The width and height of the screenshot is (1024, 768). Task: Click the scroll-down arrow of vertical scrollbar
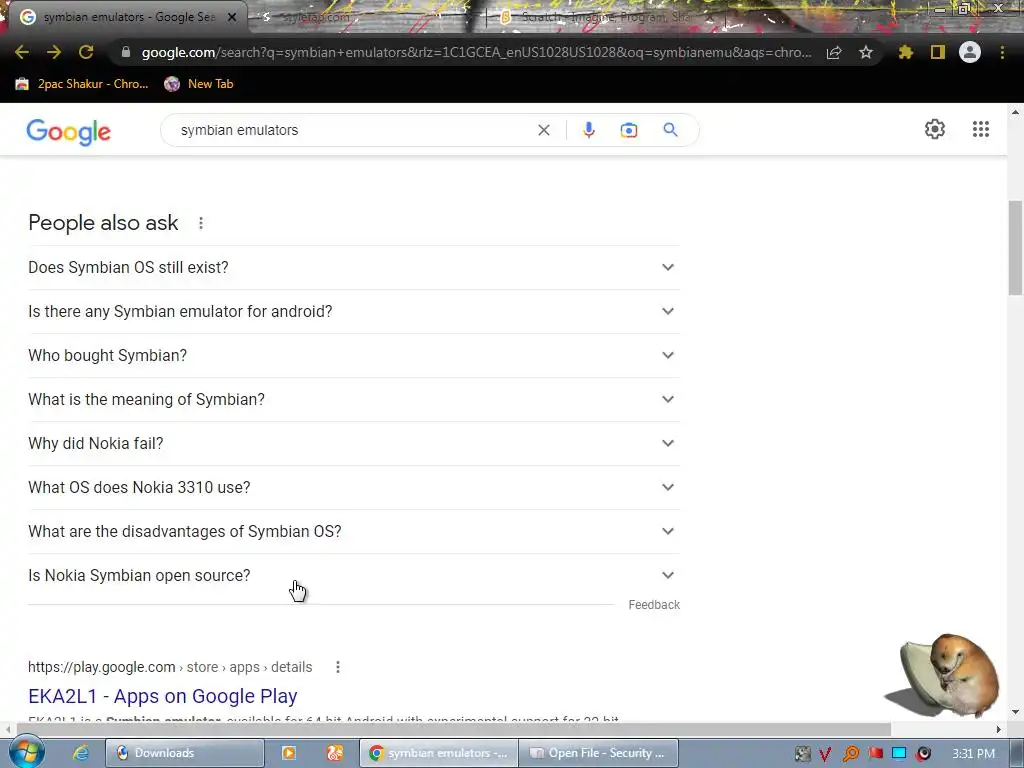pyautogui.click(x=1015, y=712)
